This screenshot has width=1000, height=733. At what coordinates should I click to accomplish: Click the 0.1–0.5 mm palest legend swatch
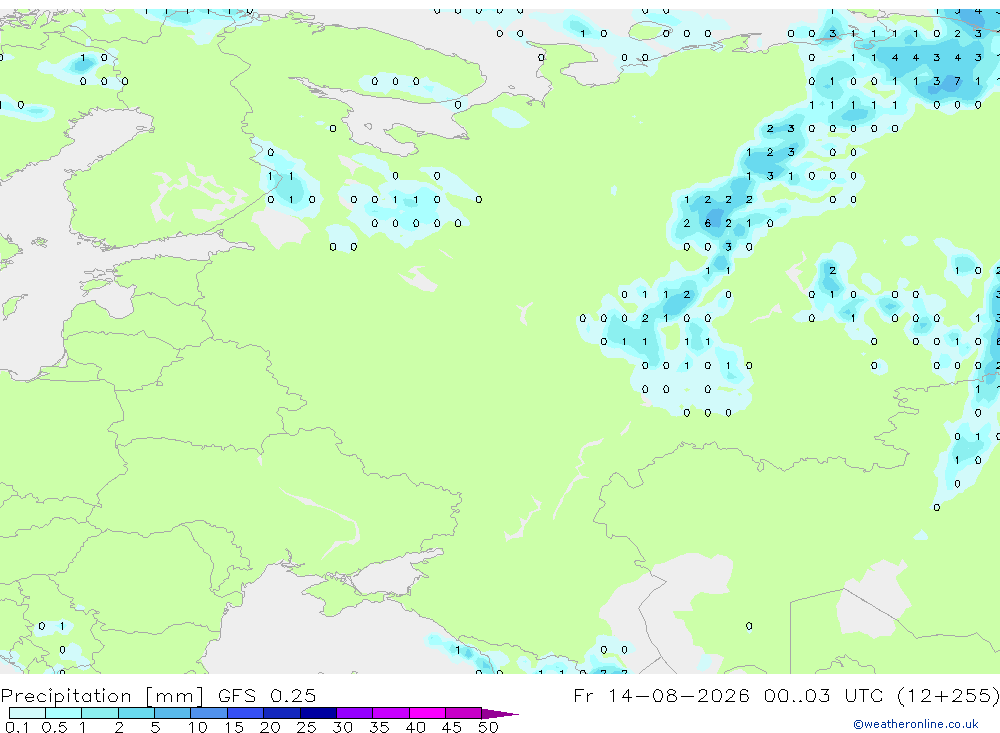pyautogui.click(x=27, y=713)
